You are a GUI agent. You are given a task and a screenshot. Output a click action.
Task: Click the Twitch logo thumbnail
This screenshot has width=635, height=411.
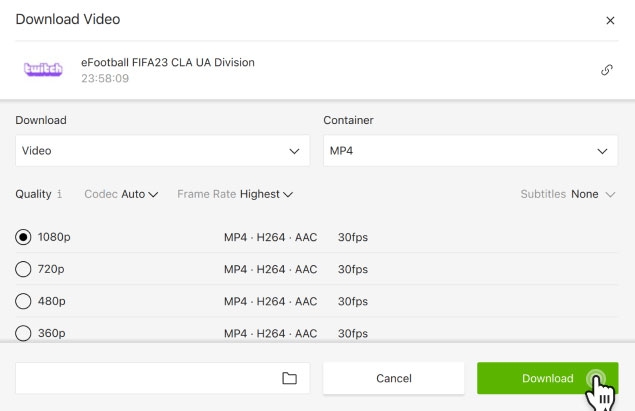pos(43,69)
